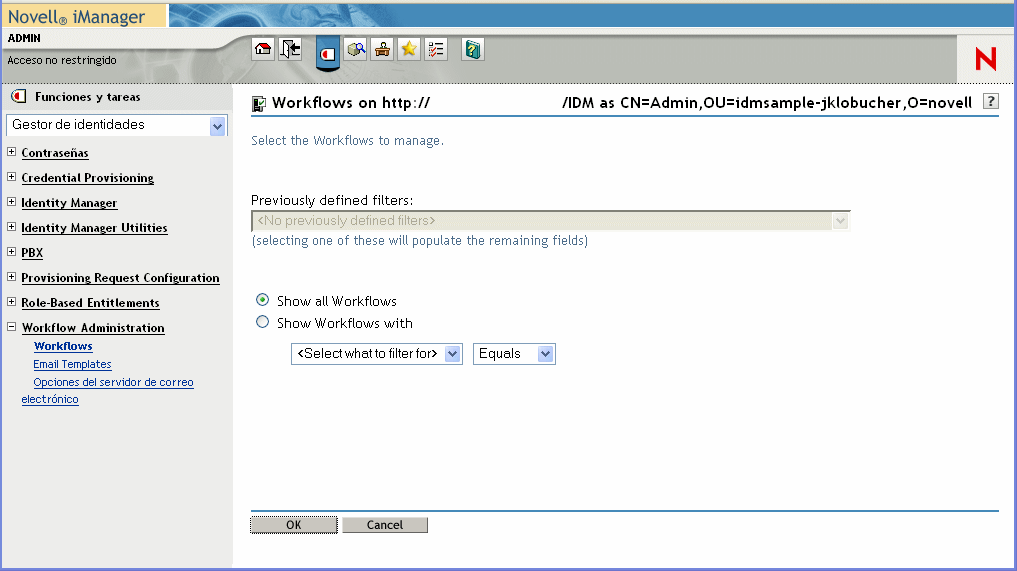
Task: Open the PBX role link
Action: [32, 253]
